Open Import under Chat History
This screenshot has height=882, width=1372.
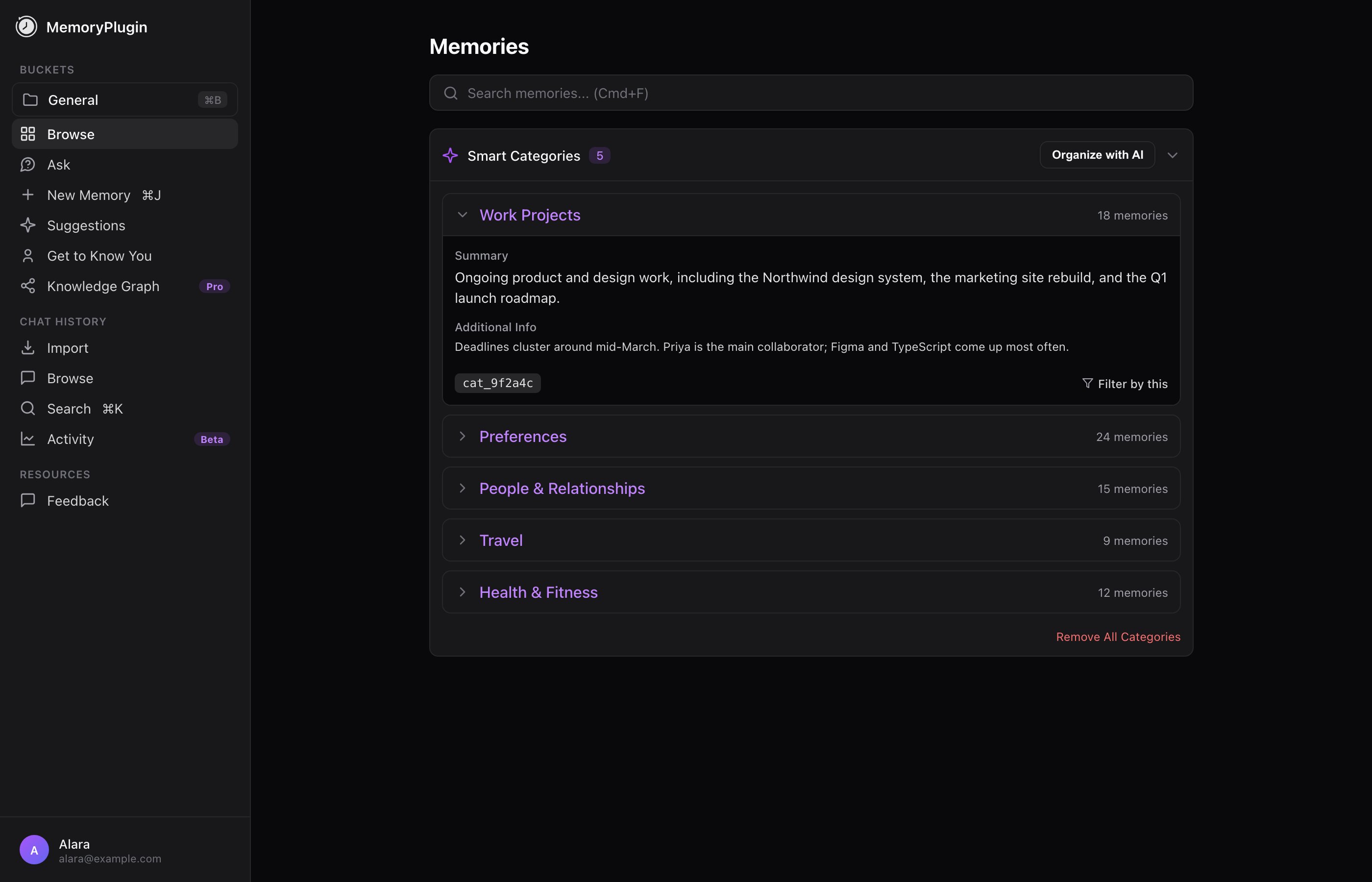click(125, 347)
